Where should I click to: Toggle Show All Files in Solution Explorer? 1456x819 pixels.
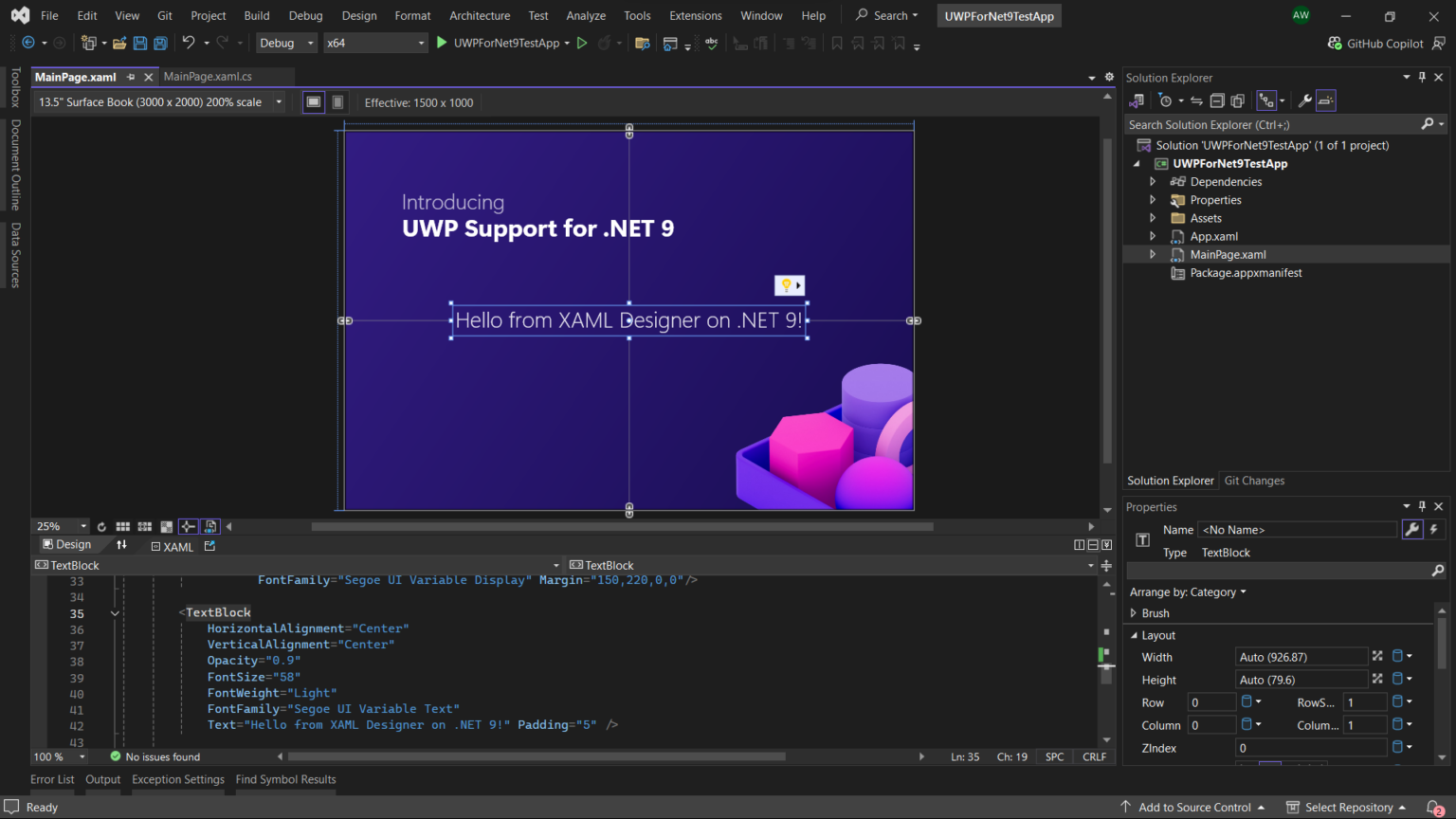click(1238, 100)
